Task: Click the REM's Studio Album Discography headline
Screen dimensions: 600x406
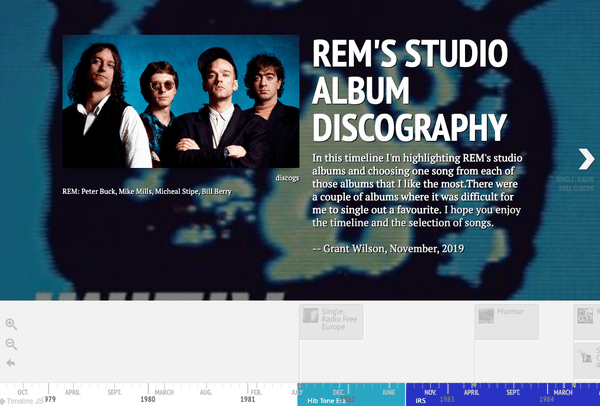Action: click(410, 90)
